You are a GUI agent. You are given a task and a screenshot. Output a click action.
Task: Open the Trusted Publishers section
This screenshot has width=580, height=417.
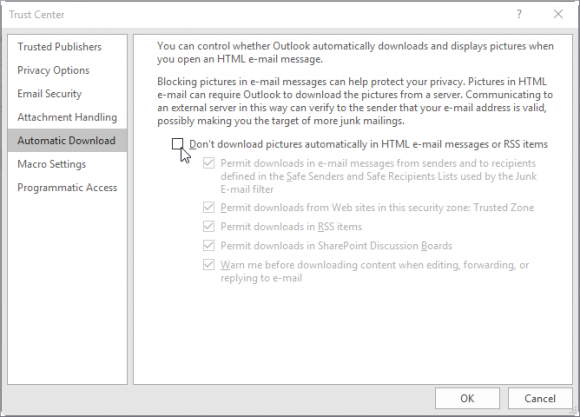pyautogui.click(x=59, y=47)
